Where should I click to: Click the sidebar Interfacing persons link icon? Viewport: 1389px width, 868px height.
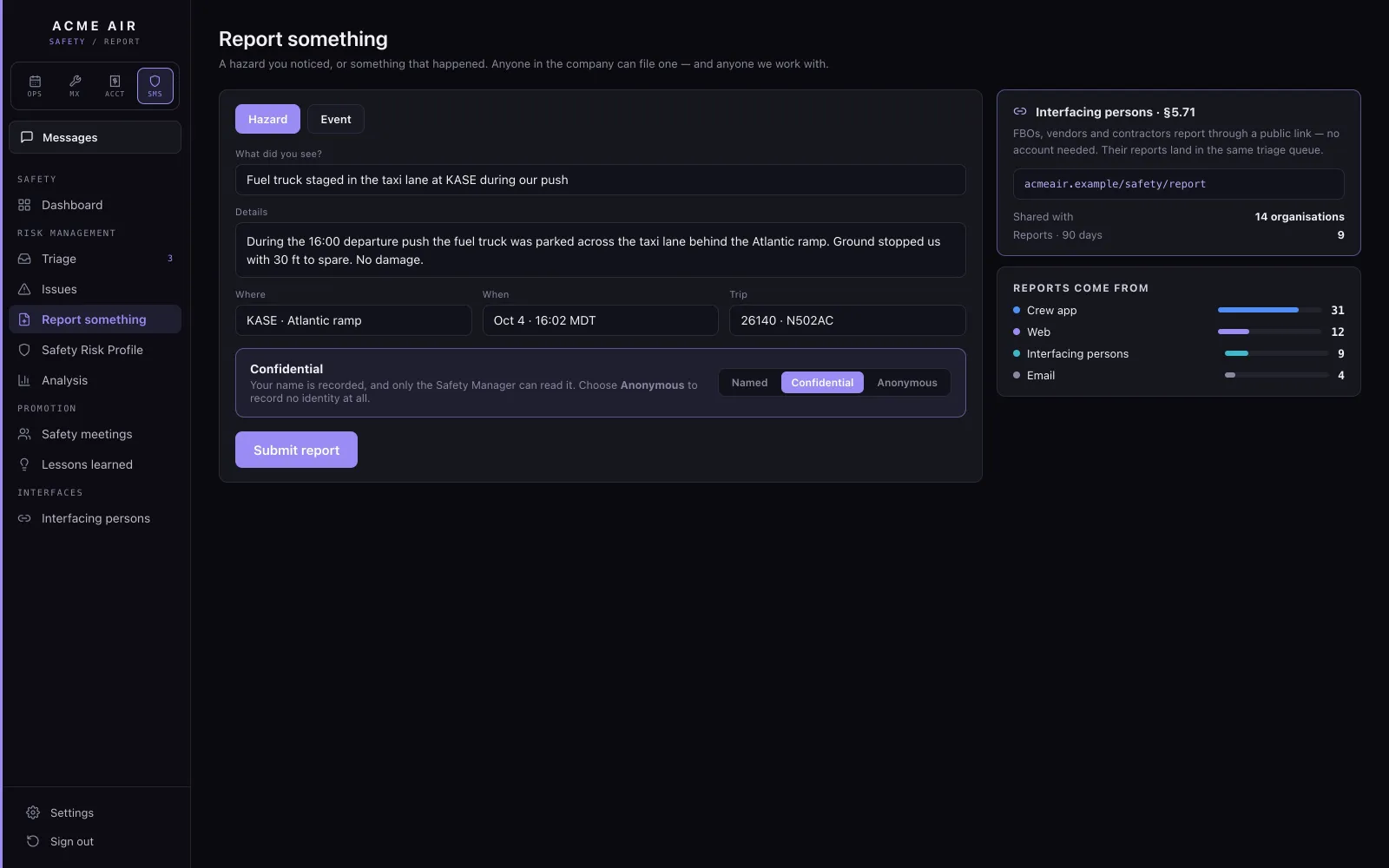[x=24, y=518]
